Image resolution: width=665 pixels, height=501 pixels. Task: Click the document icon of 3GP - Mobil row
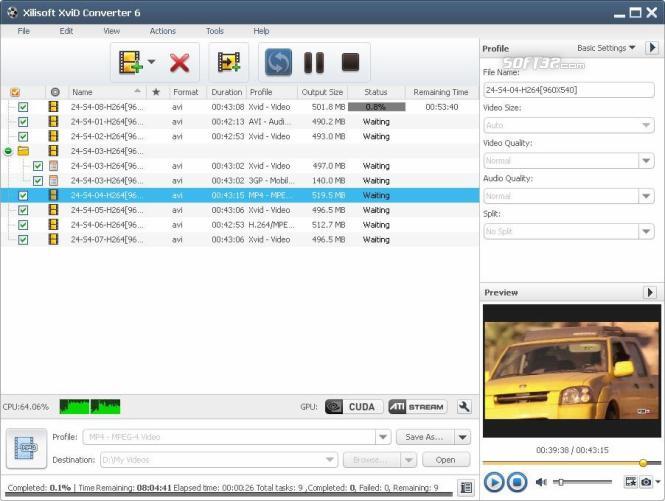pos(53,180)
